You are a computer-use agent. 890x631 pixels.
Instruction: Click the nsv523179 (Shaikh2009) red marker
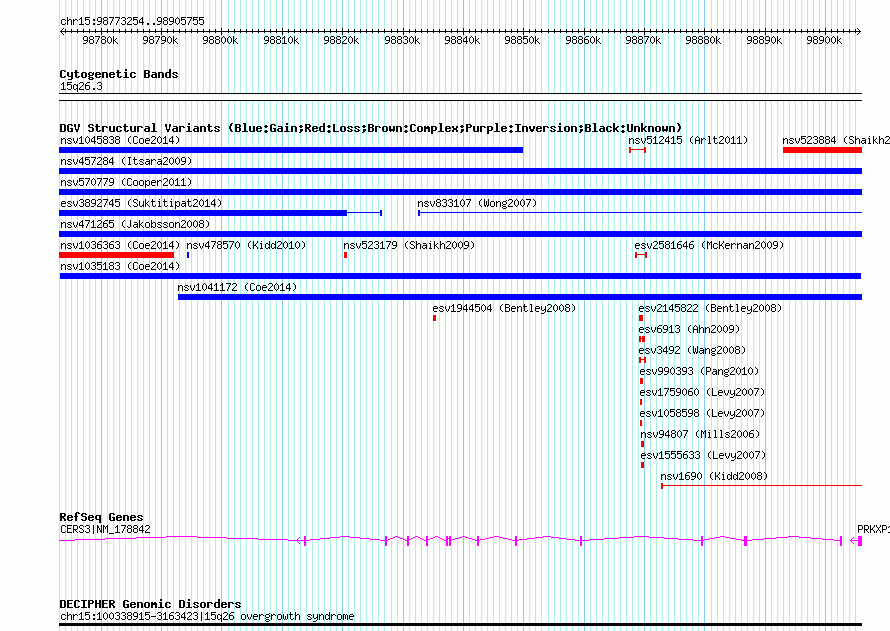point(345,255)
